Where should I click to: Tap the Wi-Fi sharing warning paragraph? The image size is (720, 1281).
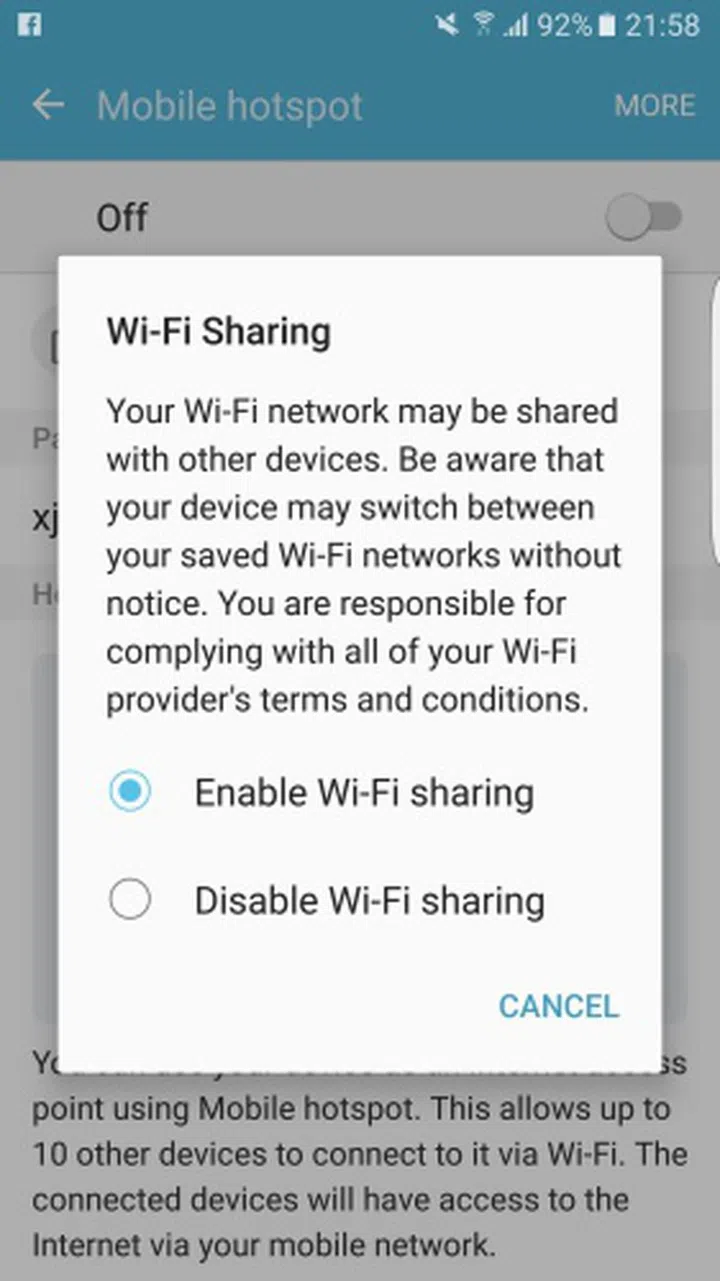pos(362,555)
